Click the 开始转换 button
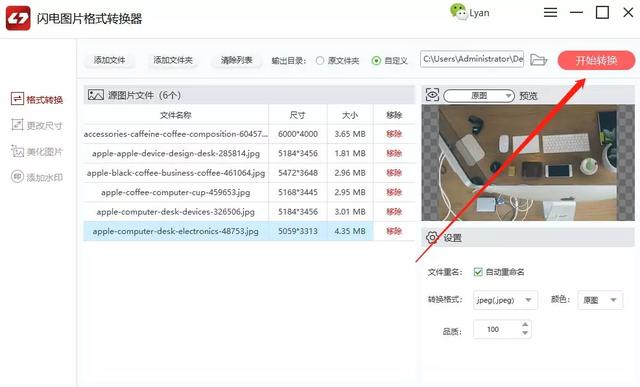This screenshot has height=387, width=640. 596,60
